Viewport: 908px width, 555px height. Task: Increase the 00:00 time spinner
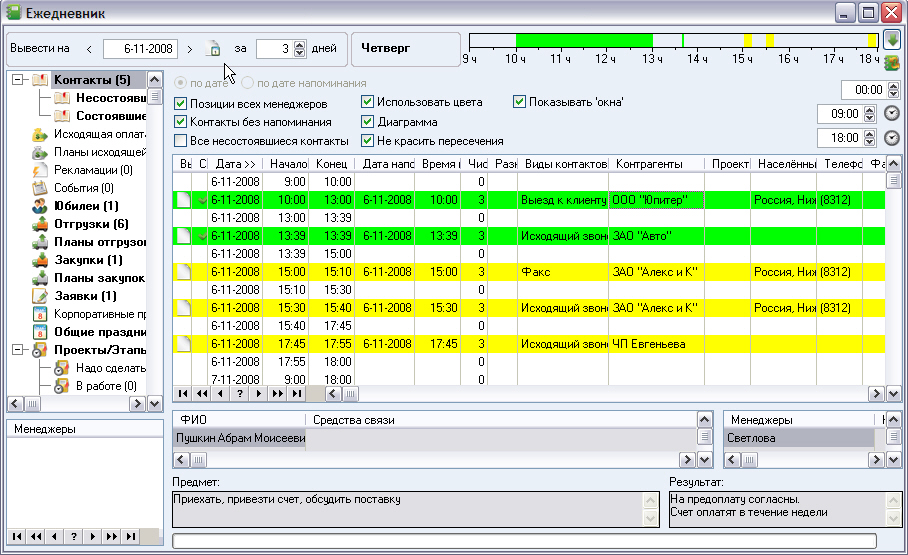click(x=894, y=86)
